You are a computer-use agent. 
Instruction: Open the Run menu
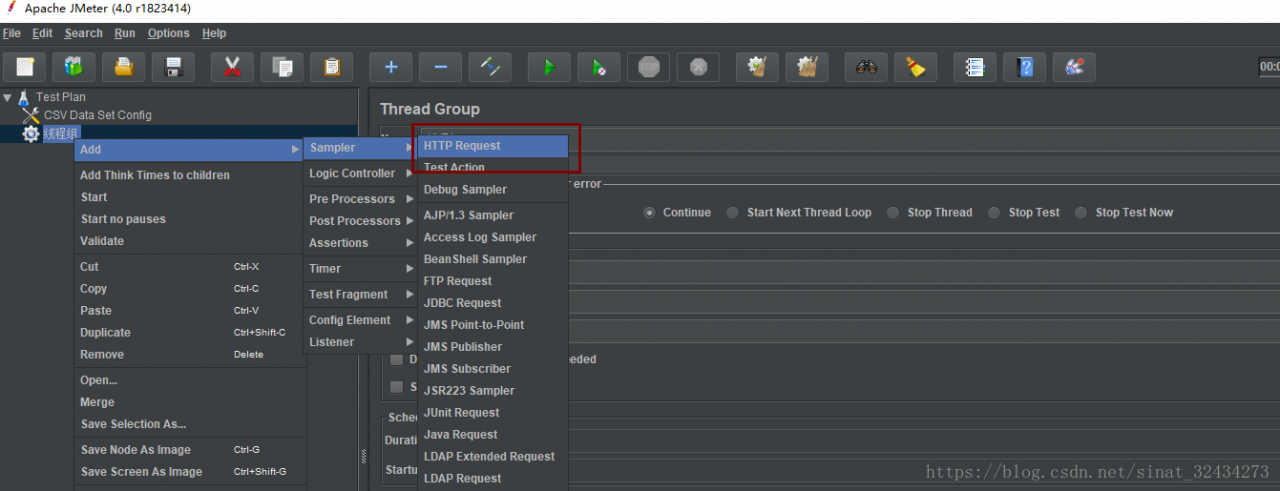pyautogui.click(x=125, y=33)
